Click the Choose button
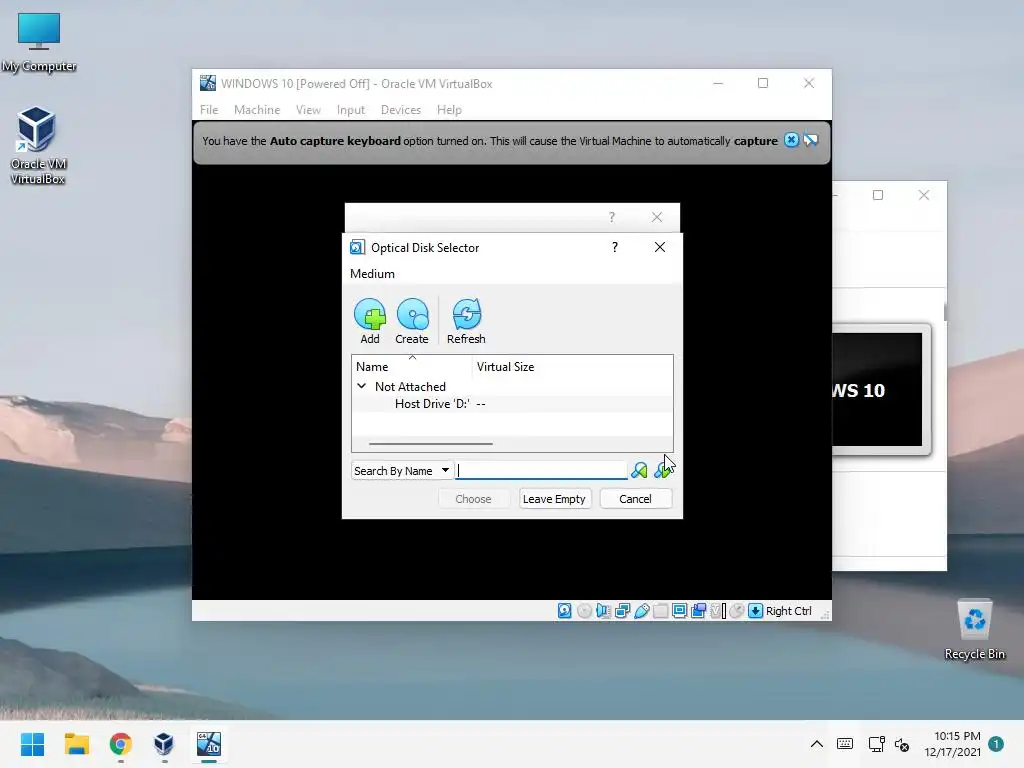 tap(473, 499)
